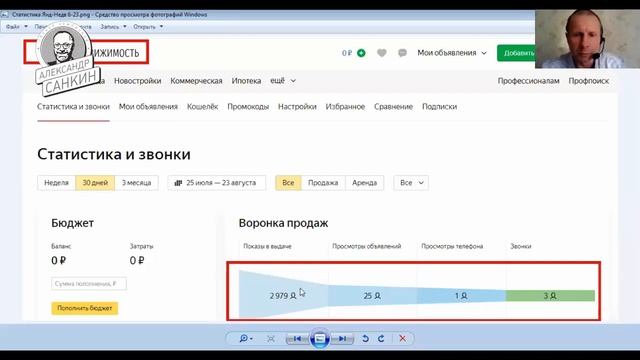Click the Просмотры телефона column label
The image size is (640, 360).
pos(452,246)
